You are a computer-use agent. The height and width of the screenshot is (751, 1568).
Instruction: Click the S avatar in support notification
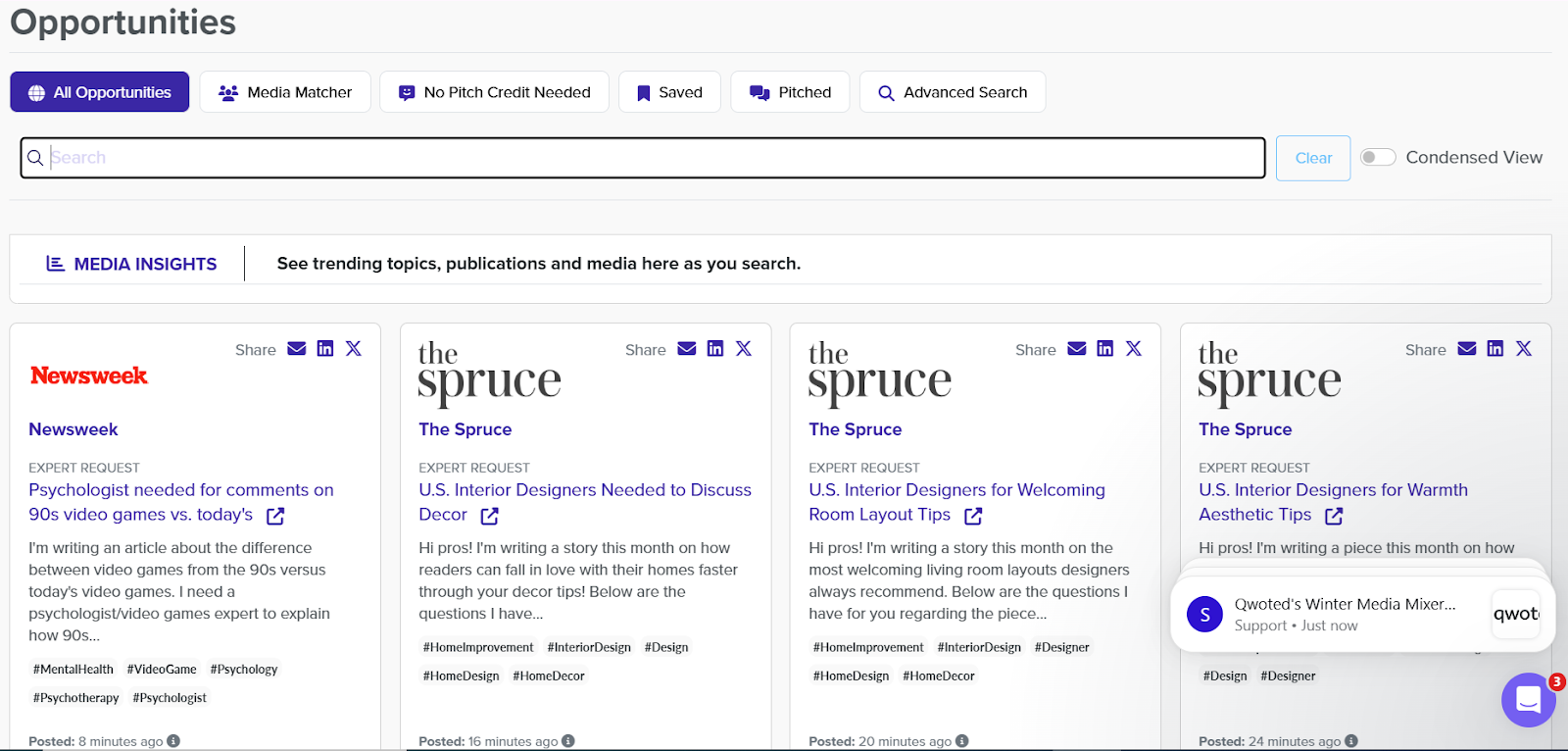pos(1204,615)
